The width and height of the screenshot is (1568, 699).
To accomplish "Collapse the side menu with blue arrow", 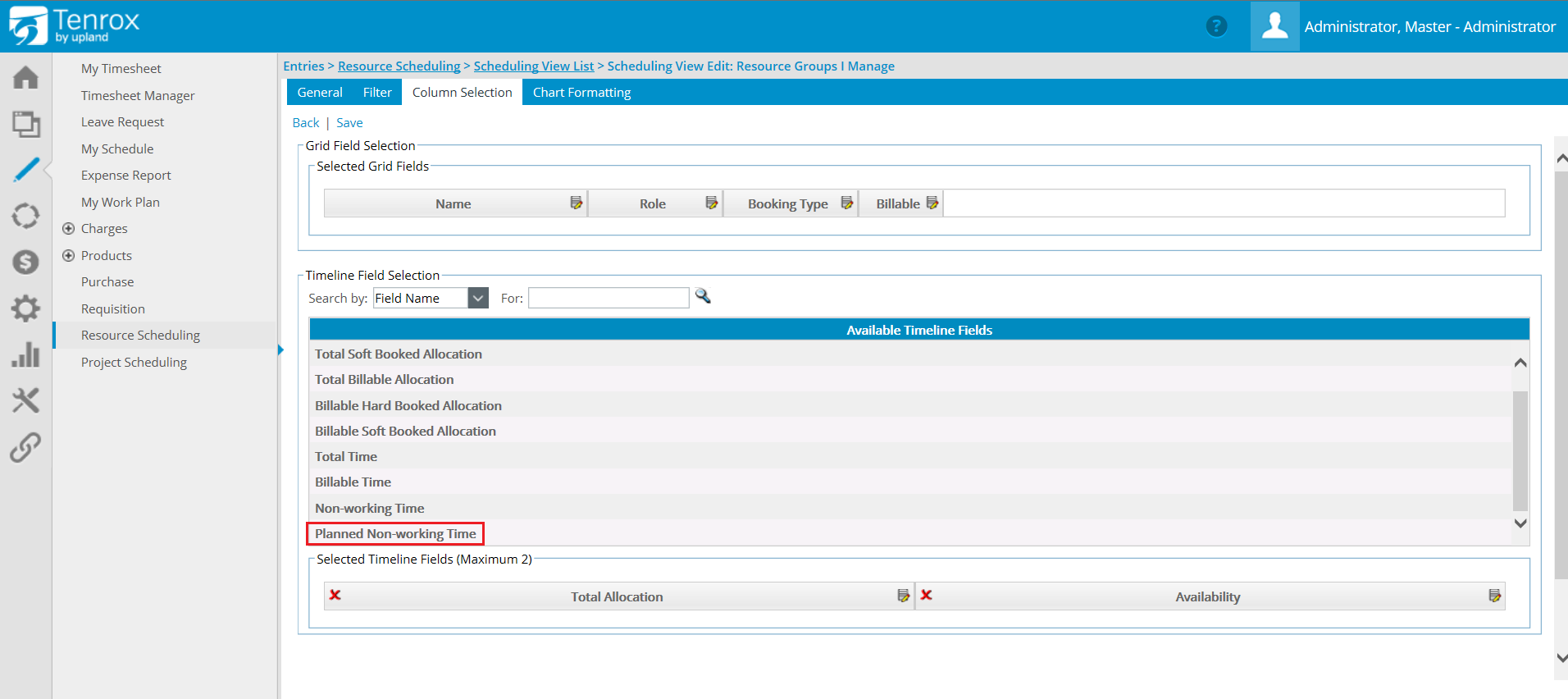I will tap(280, 349).
